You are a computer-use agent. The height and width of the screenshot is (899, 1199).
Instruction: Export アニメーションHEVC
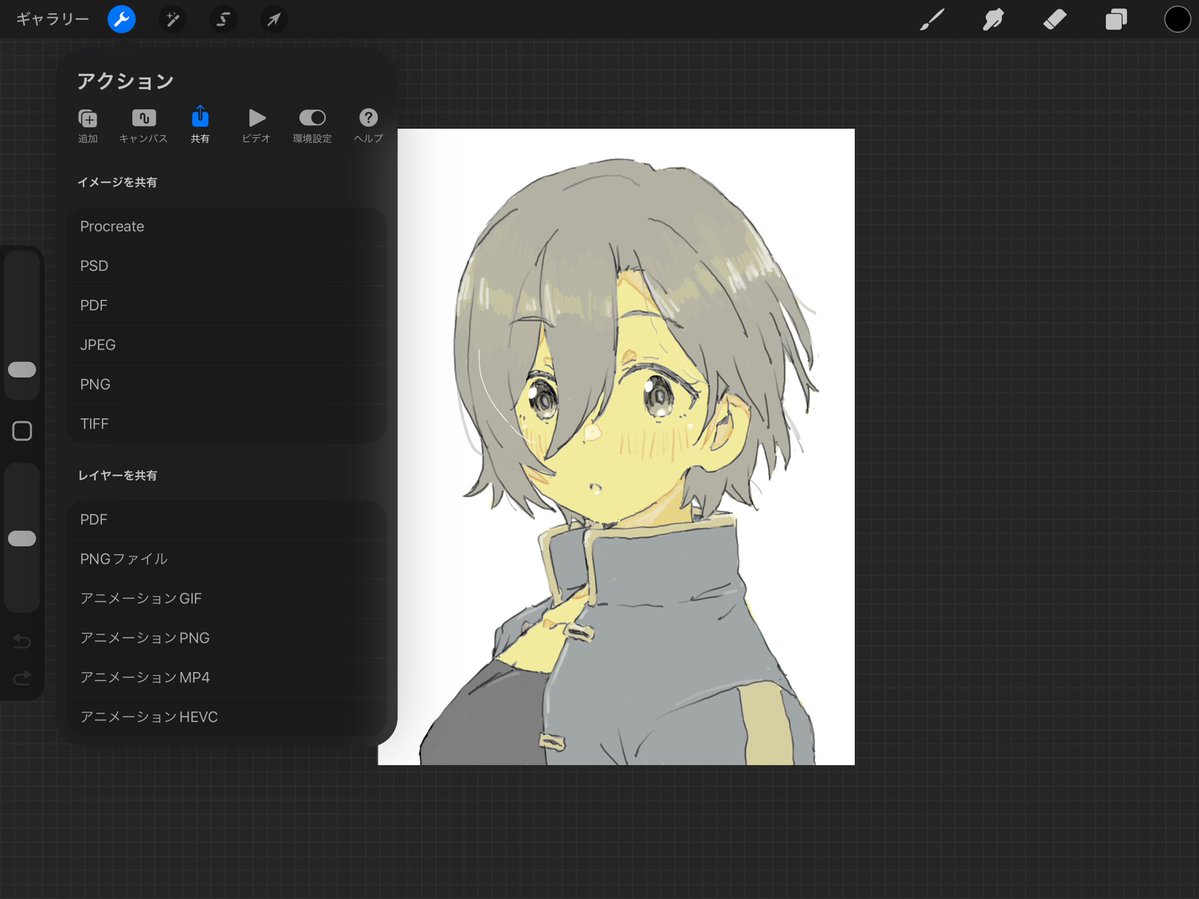pyautogui.click(x=226, y=717)
